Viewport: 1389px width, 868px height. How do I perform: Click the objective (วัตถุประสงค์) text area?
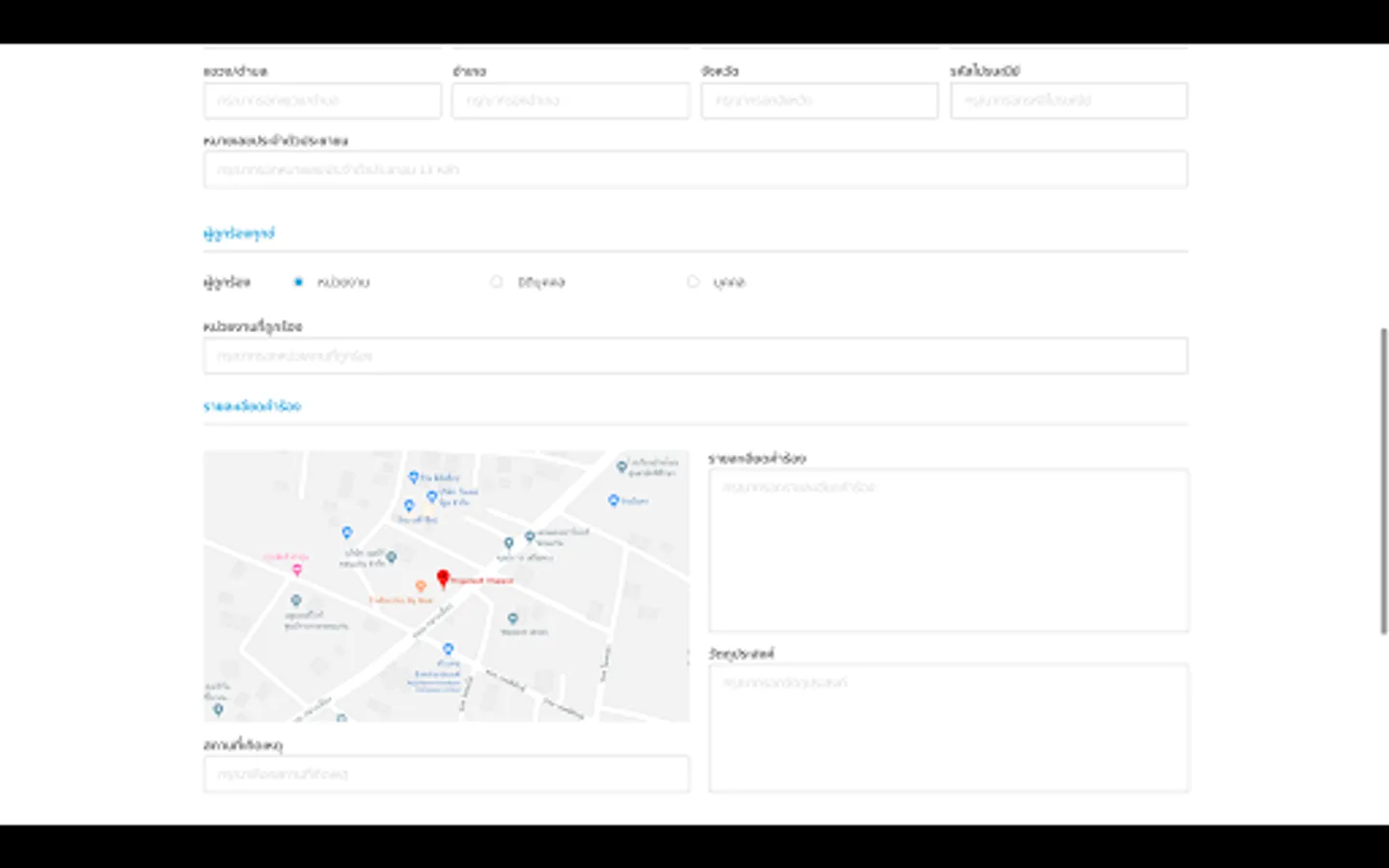pos(949,728)
